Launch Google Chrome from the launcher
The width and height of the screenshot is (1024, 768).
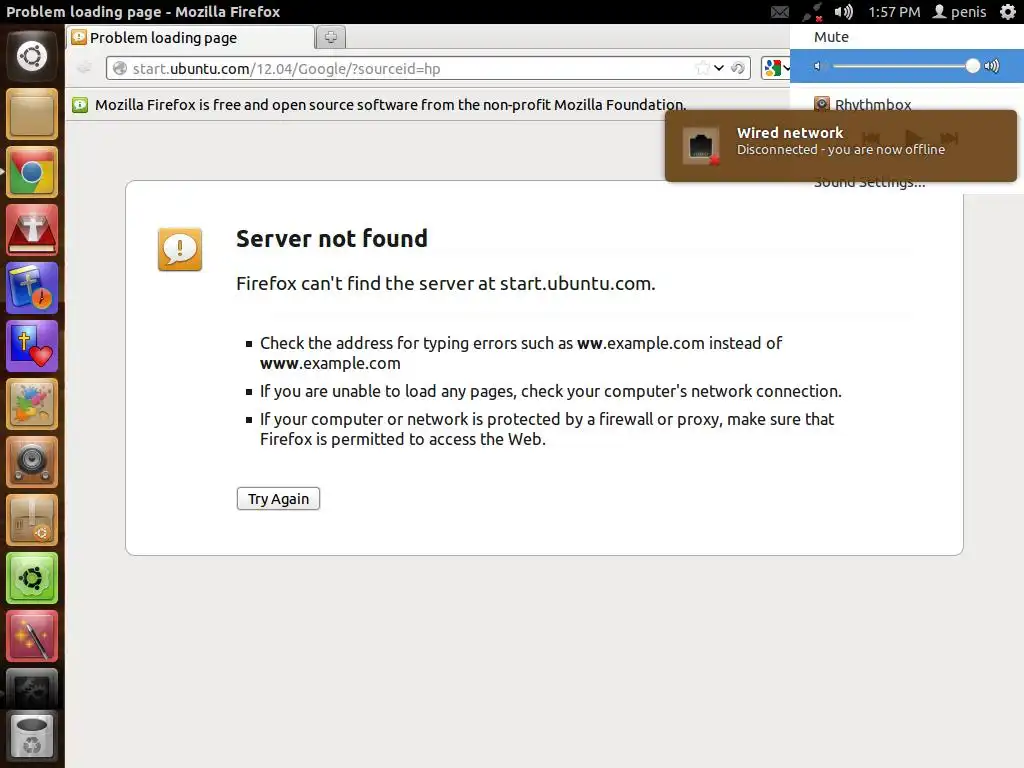(32, 172)
